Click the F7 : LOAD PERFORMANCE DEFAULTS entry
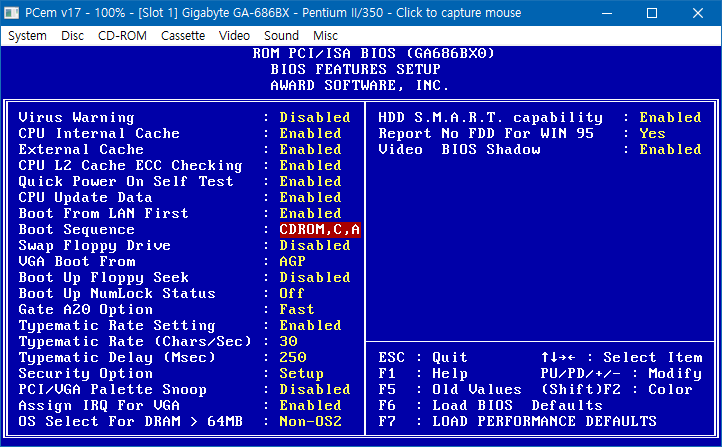 (517, 421)
